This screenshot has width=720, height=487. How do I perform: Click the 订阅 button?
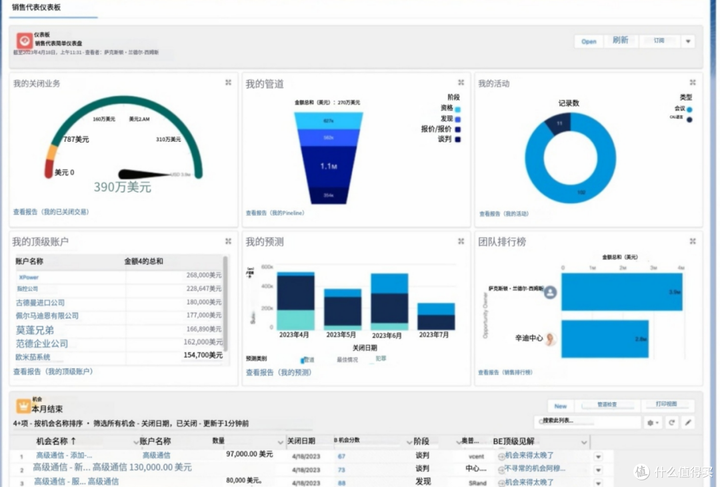[x=659, y=41]
